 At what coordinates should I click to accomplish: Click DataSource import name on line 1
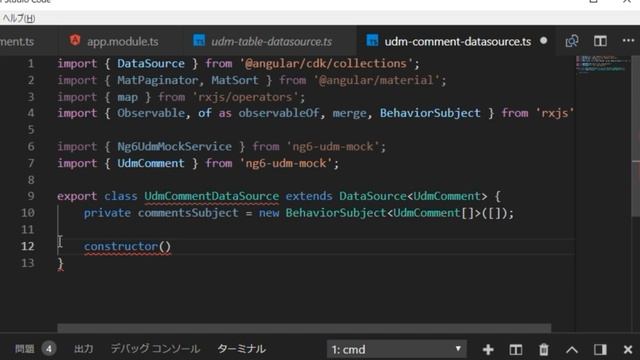[x=151, y=63]
